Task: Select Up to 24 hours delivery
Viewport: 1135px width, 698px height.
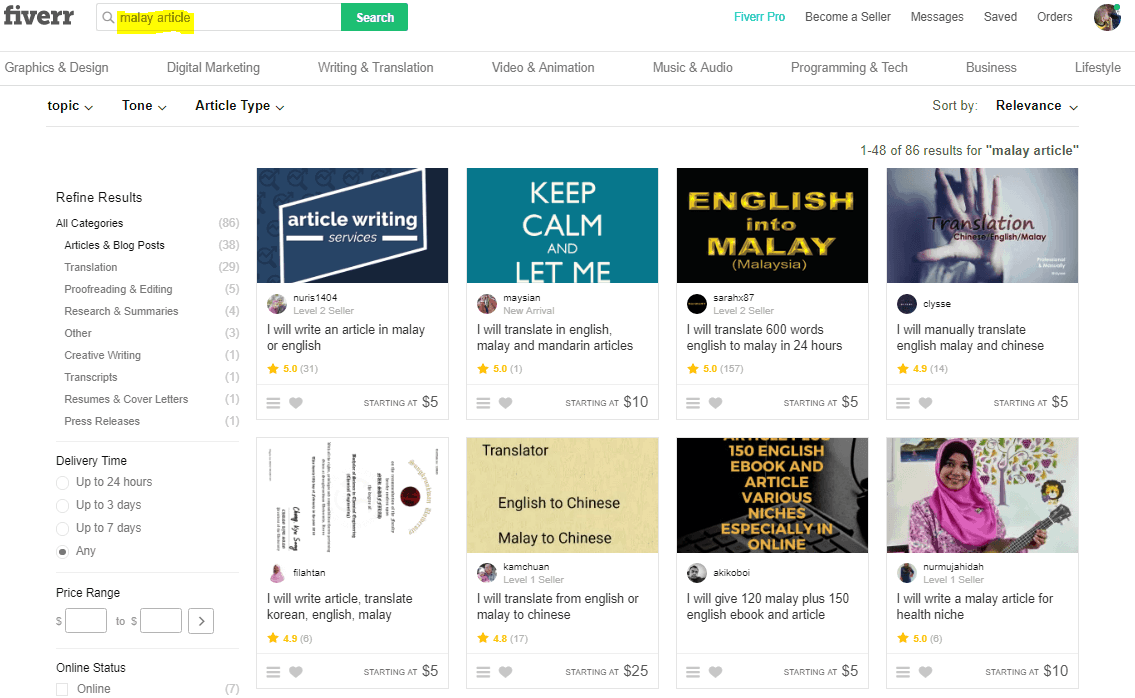Action: click(63, 483)
